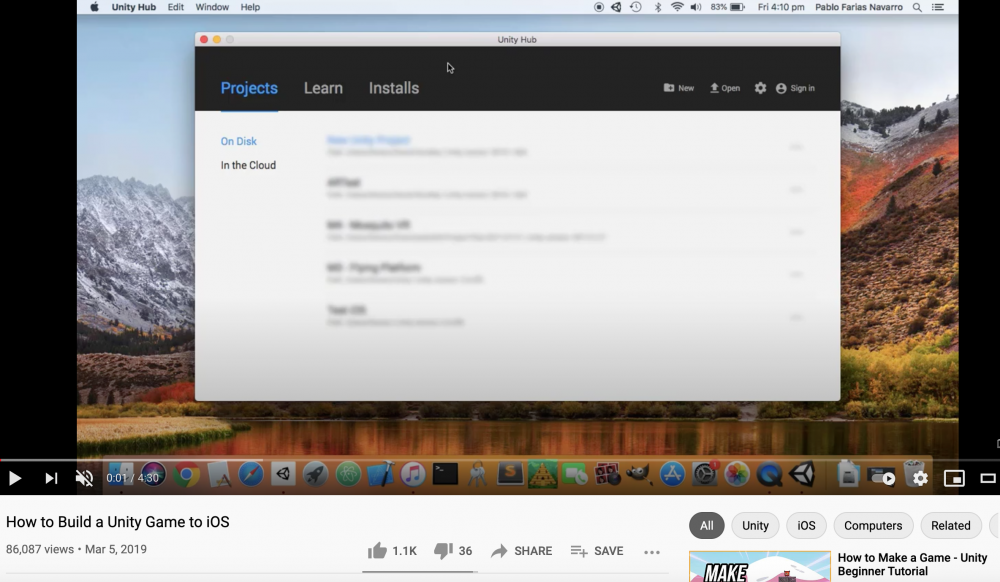Open Unity Hub settings gear
Screen dimensions: 1000x582
click(x=760, y=88)
